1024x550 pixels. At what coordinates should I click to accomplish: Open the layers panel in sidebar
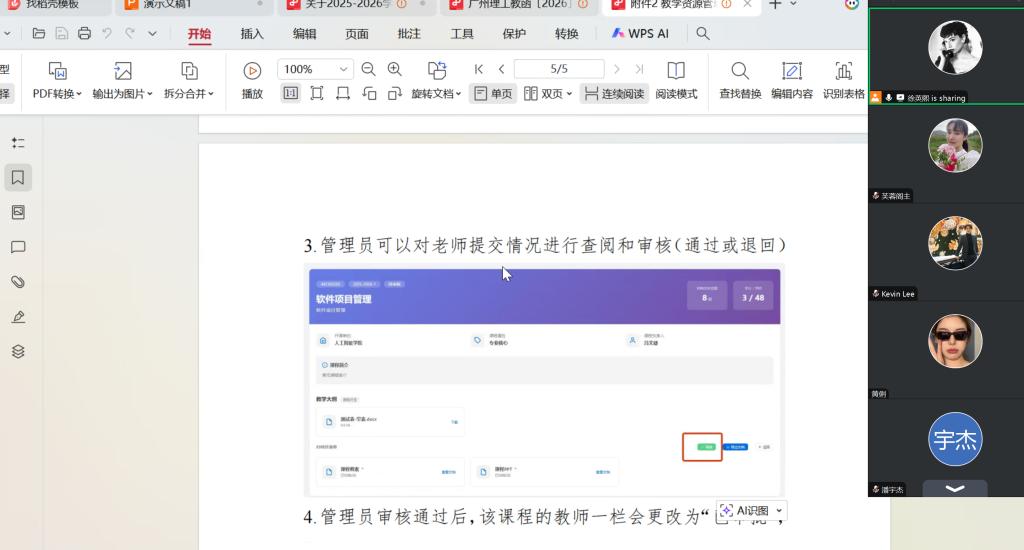[x=18, y=352]
